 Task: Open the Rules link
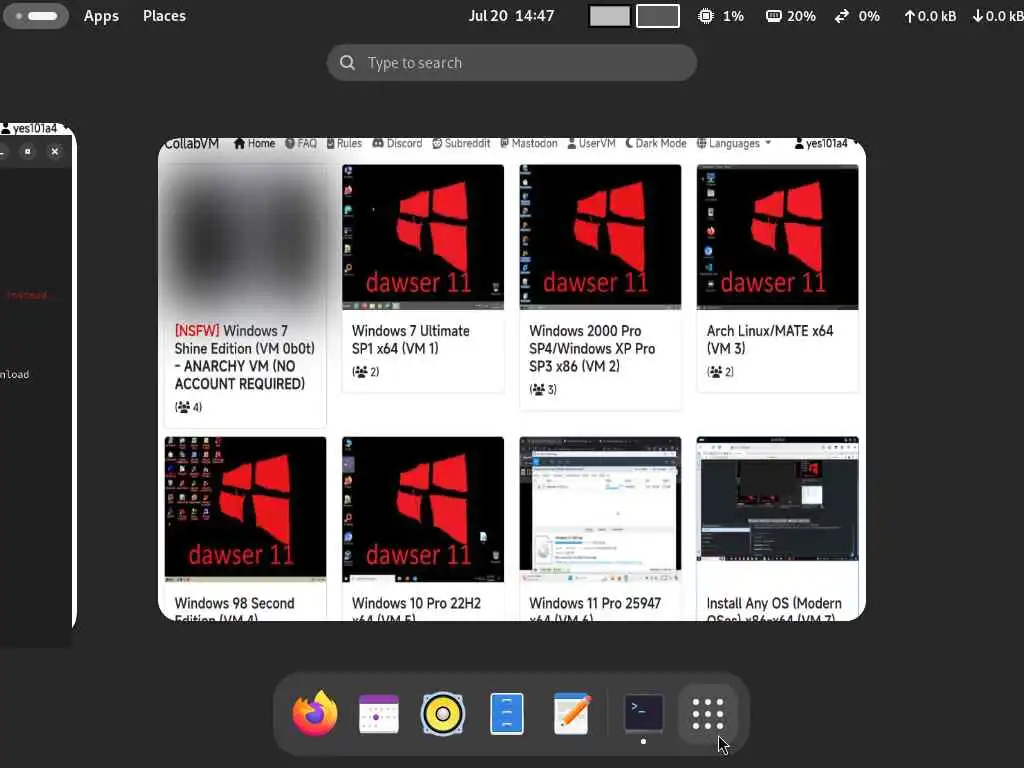(x=344, y=143)
